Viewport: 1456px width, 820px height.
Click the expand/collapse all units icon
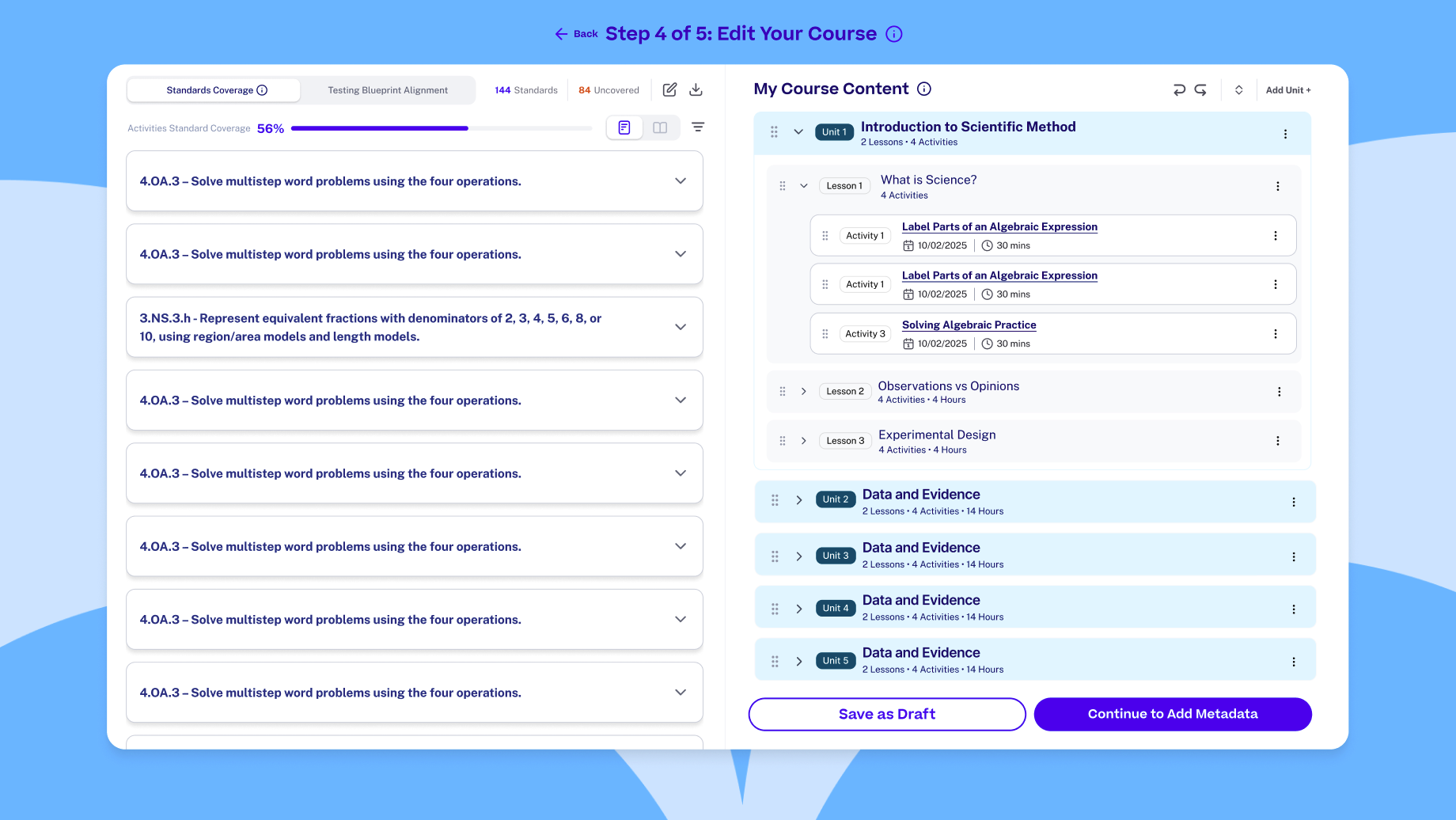pos(1239,90)
